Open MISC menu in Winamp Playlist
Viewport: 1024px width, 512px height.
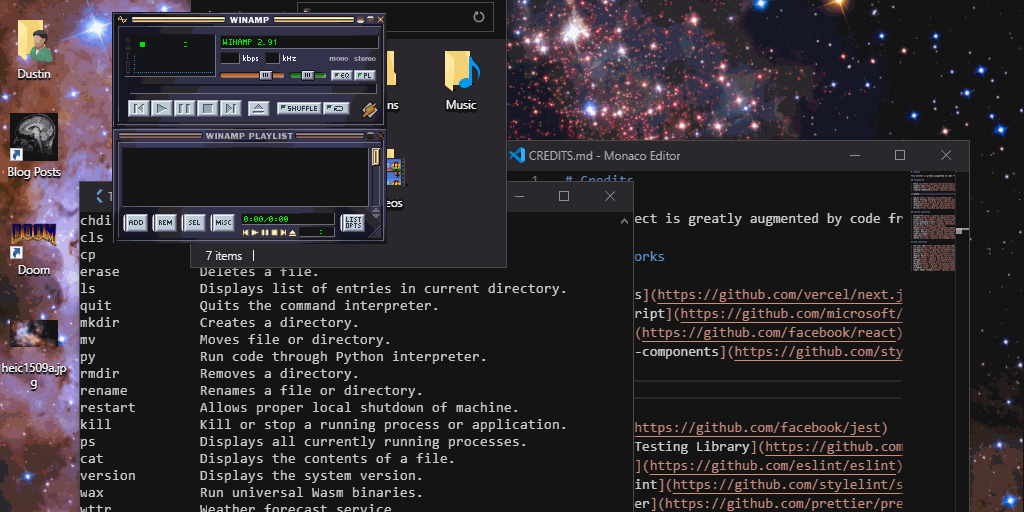pyautogui.click(x=223, y=223)
